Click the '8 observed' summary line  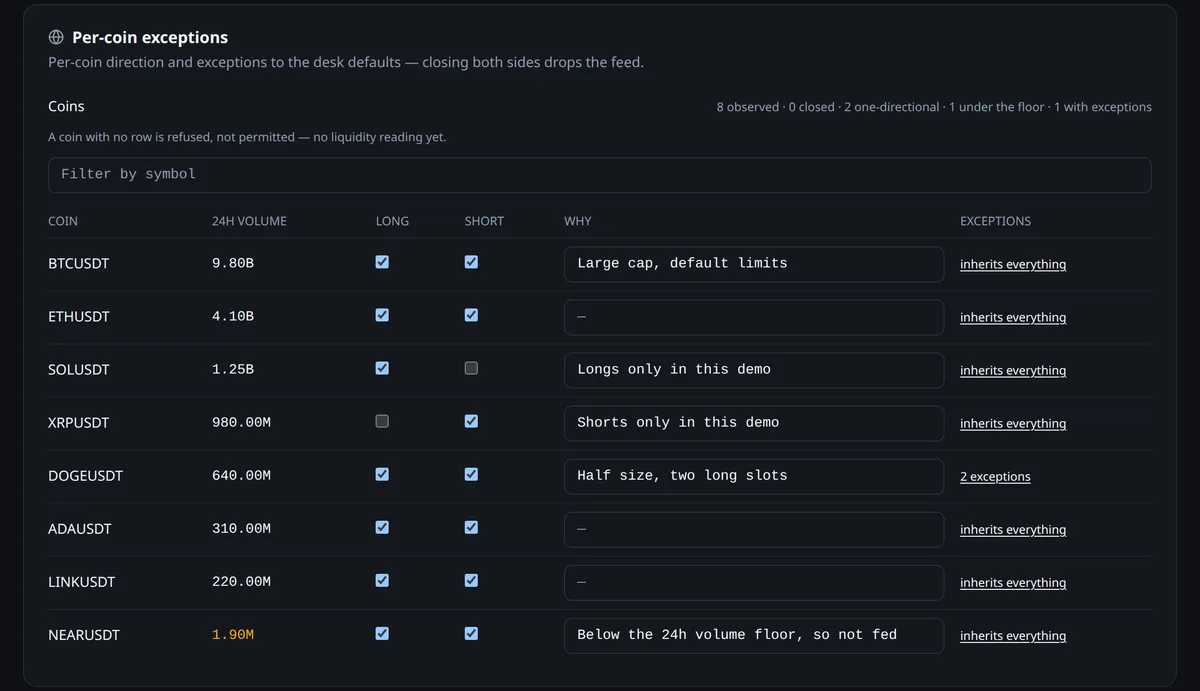tap(934, 107)
